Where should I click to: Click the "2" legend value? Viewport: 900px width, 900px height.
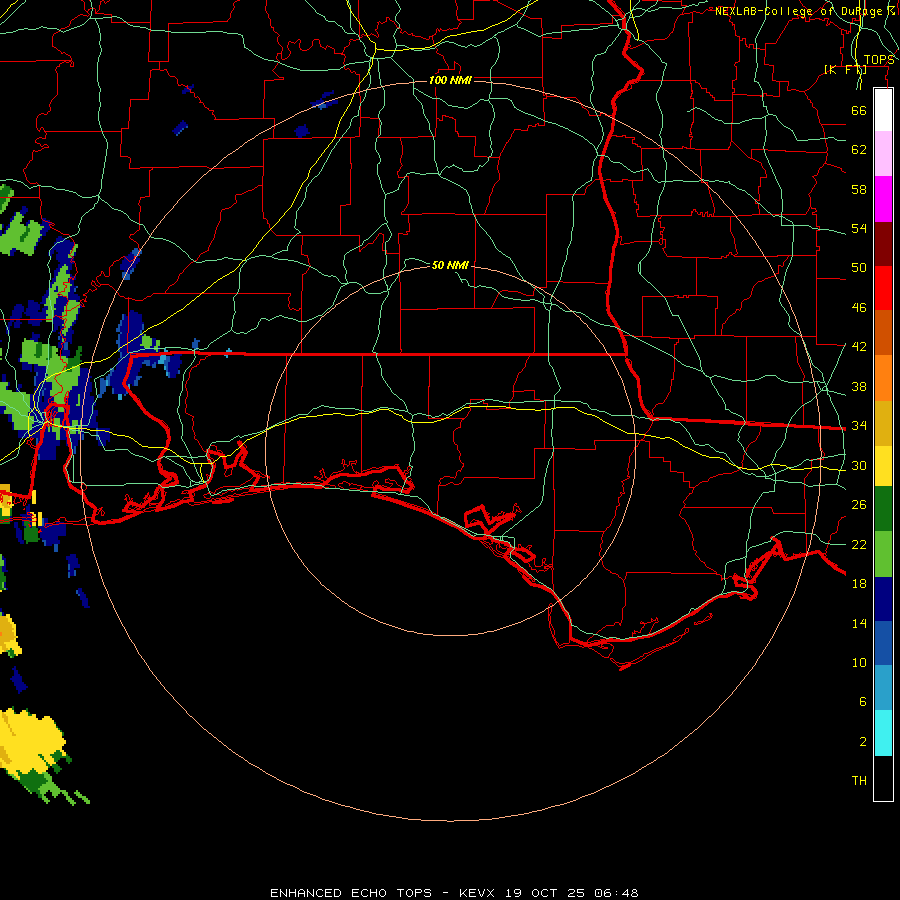[x=863, y=742]
